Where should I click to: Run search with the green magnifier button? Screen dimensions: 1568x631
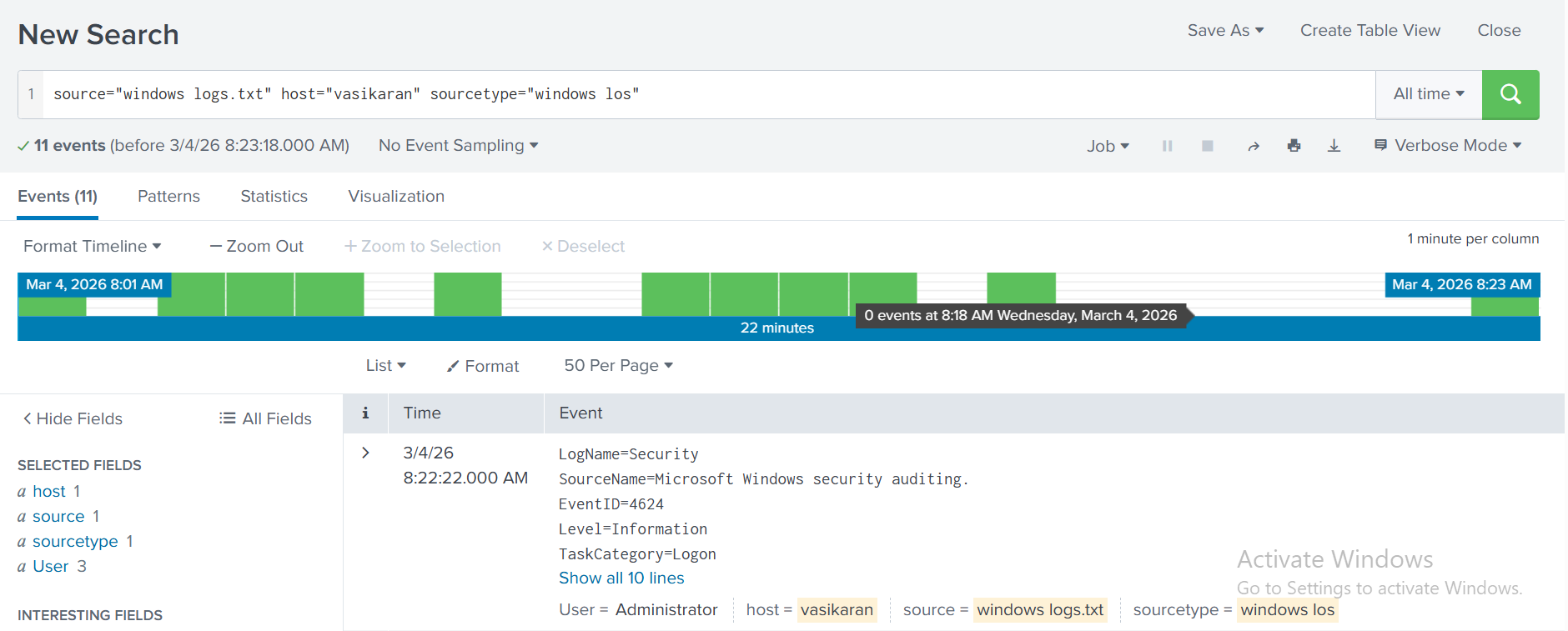point(1510,94)
